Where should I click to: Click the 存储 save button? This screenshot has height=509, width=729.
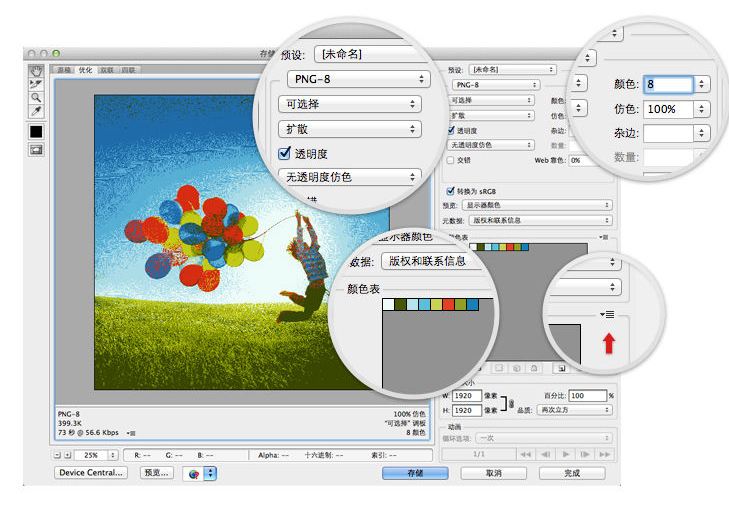[415, 473]
